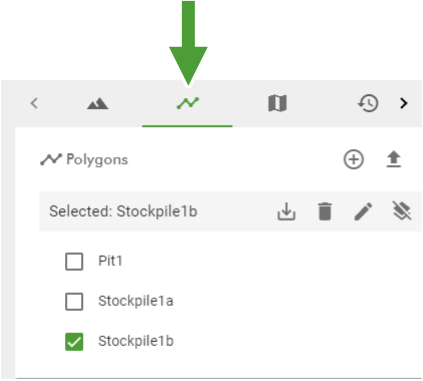Check the Pit1 checkbox
The width and height of the screenshot is (423, 381).
(74, 261)
